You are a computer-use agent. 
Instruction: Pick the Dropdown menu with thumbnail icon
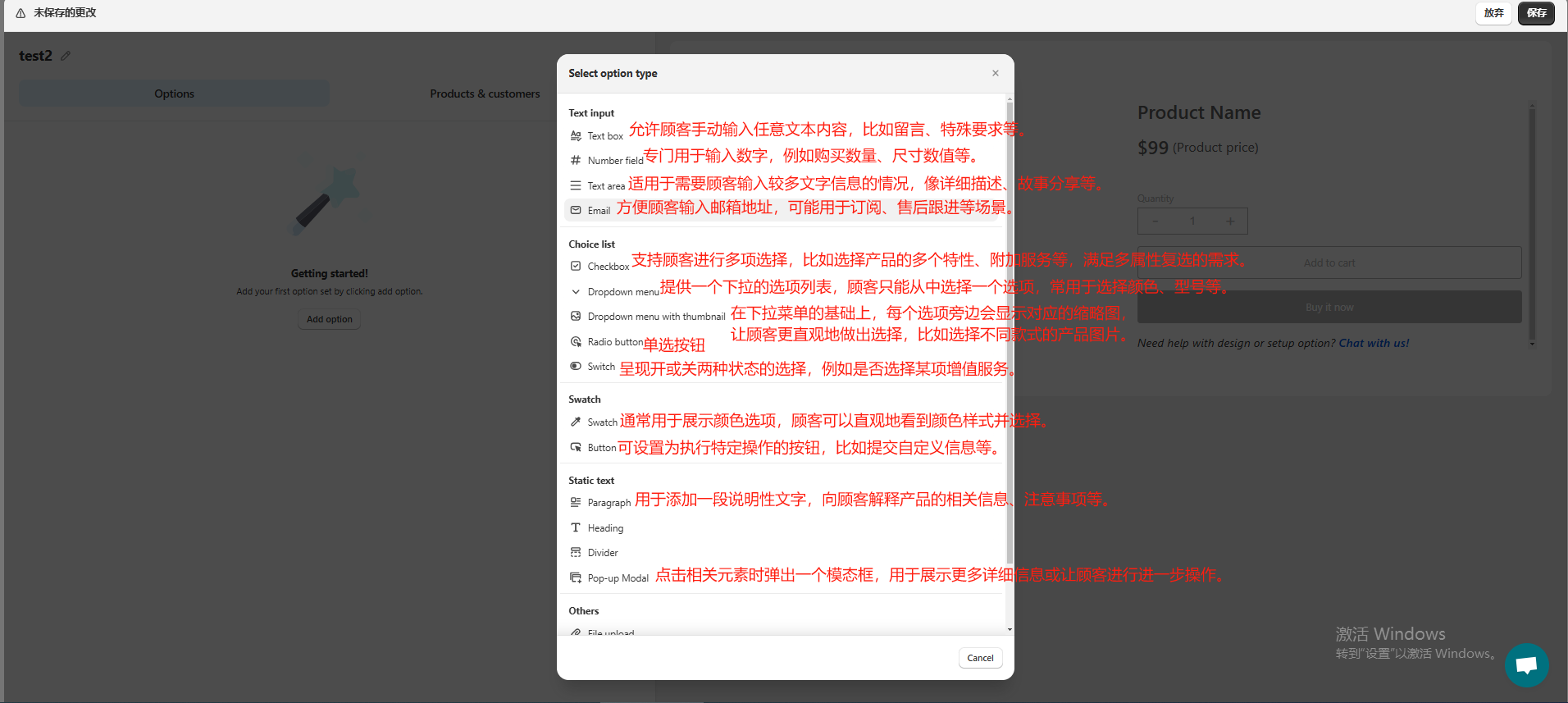576,316
